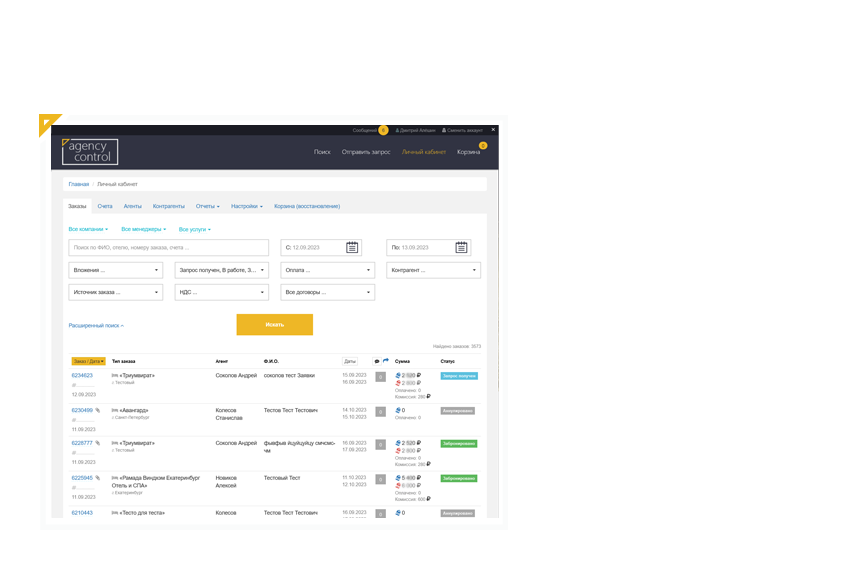Viewport: 860px width, 584px height.
Task: Click the Аннулировано status of order 6230499
Action: click(x=458, y=411)
